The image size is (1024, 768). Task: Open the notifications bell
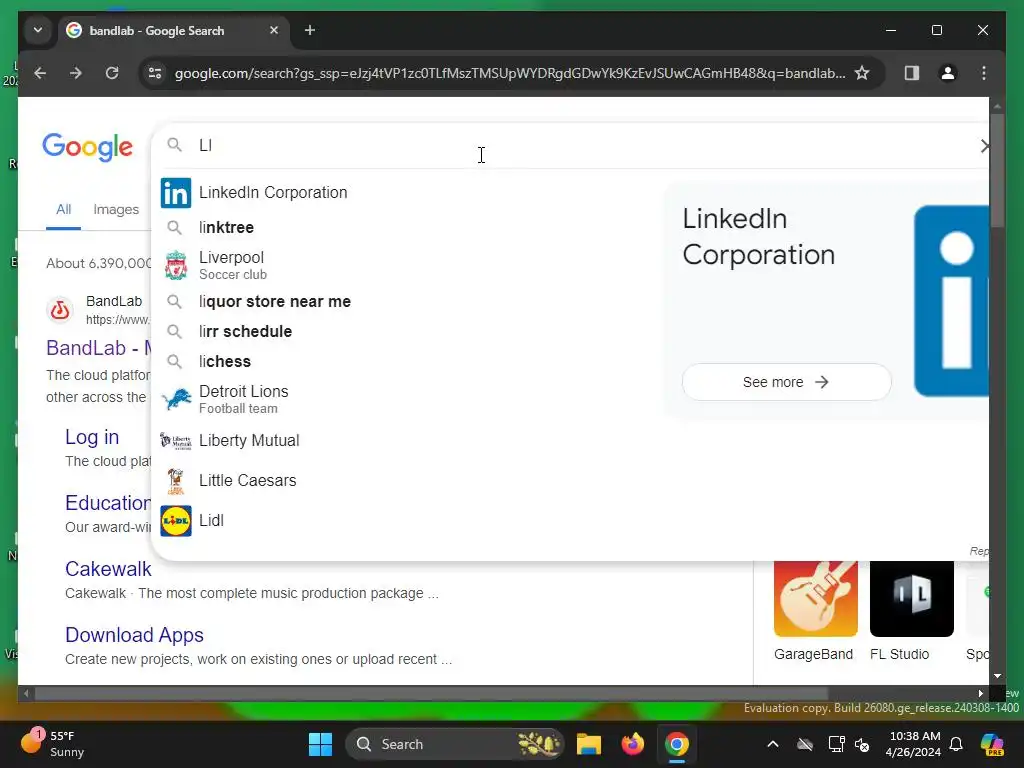(x=956, y=744)
